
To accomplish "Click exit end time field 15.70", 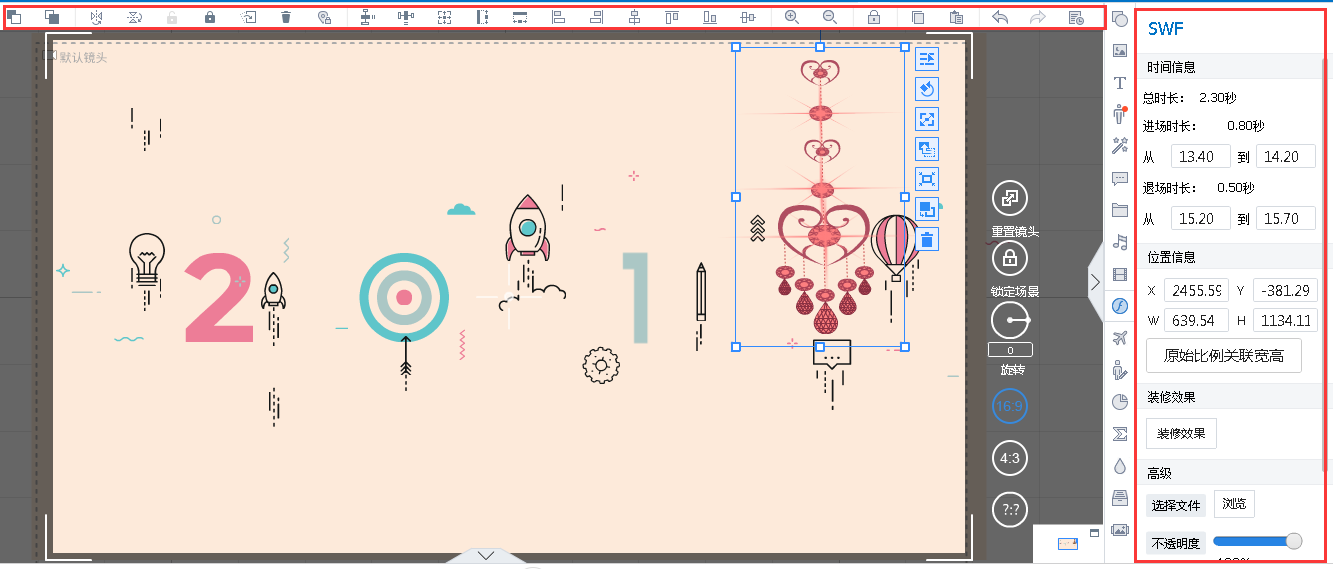I will (x=1286, y=218).
